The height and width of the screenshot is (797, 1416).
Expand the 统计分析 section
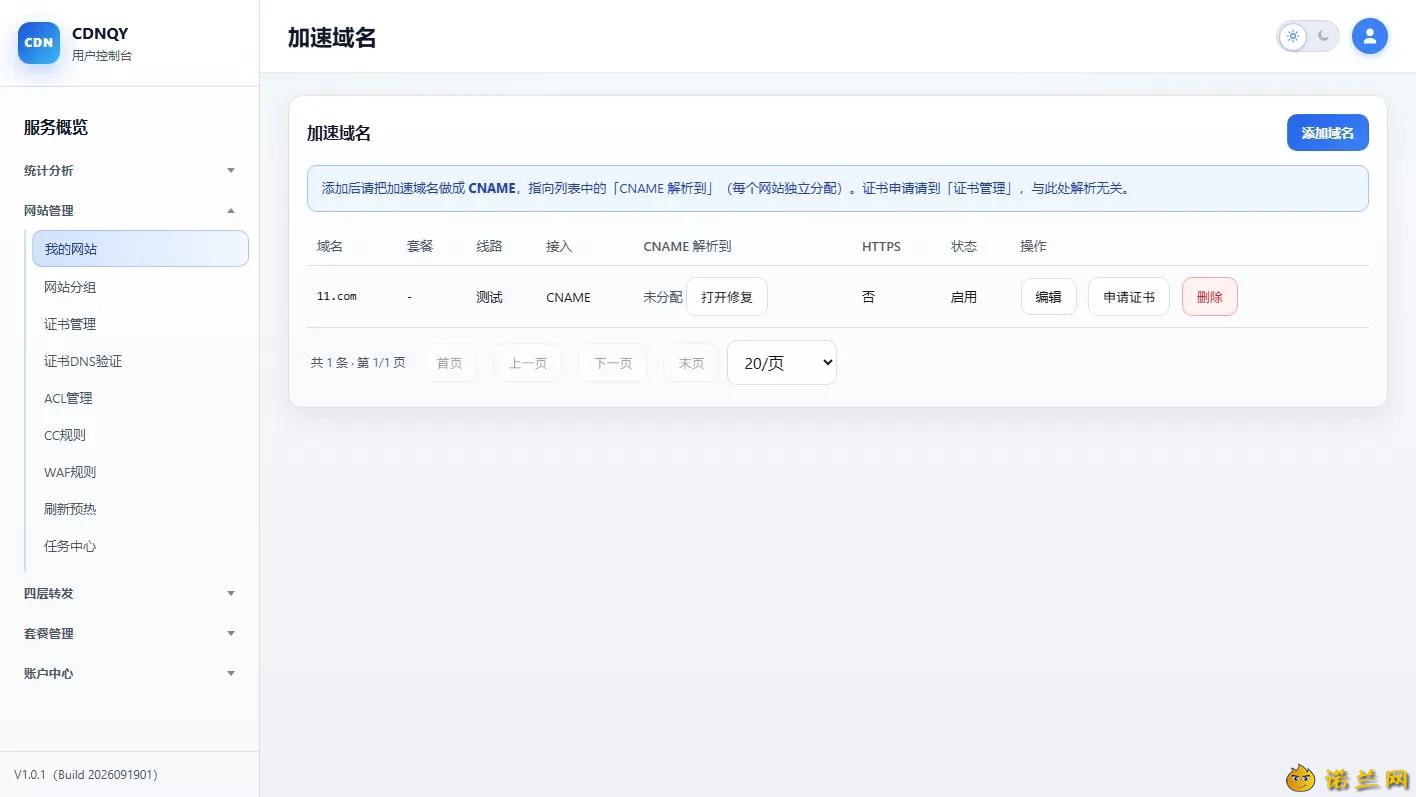click(130, 170)
